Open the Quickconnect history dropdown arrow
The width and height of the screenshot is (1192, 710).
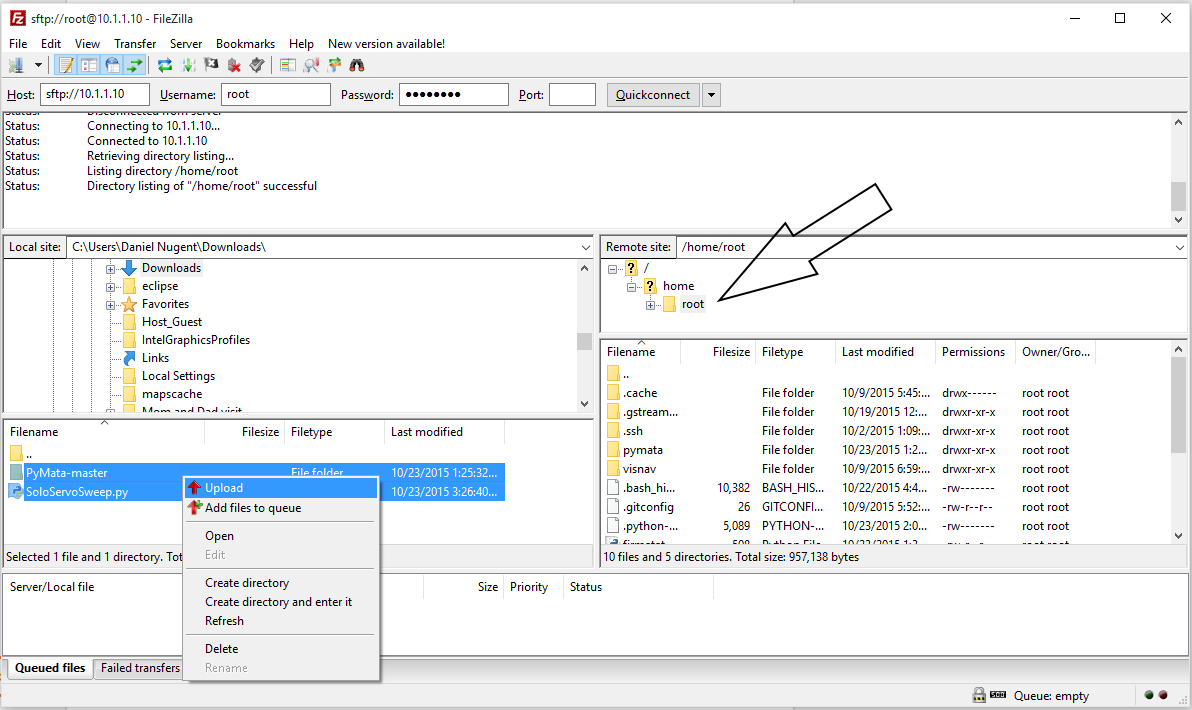pos(711,95)
